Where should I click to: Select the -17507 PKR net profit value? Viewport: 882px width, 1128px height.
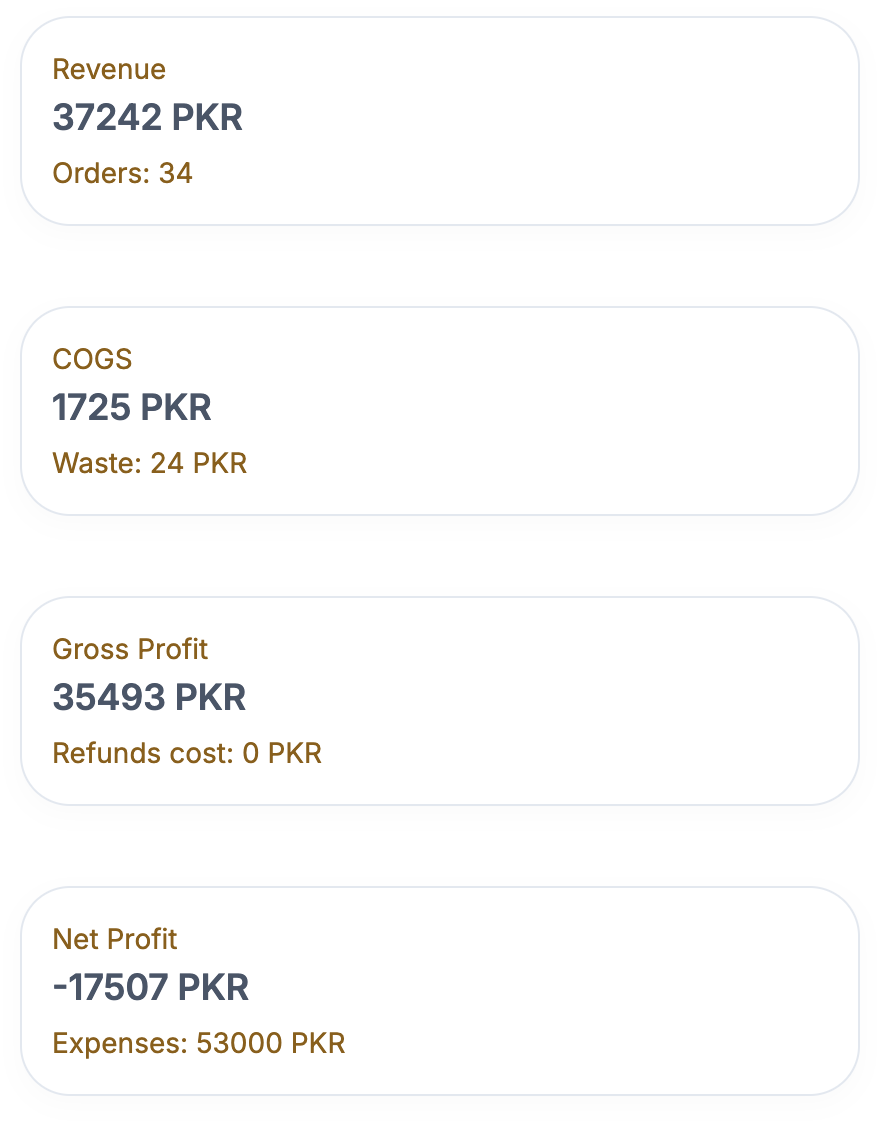click(x=150, y=988)
